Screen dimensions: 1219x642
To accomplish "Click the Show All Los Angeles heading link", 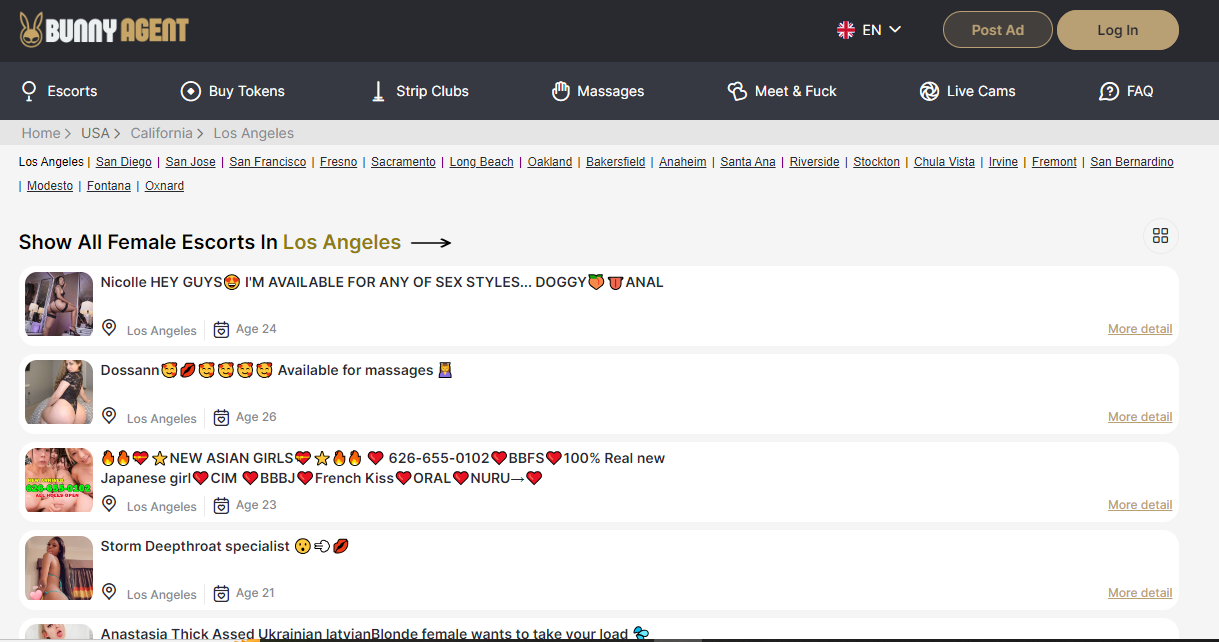I will (235, 242).
